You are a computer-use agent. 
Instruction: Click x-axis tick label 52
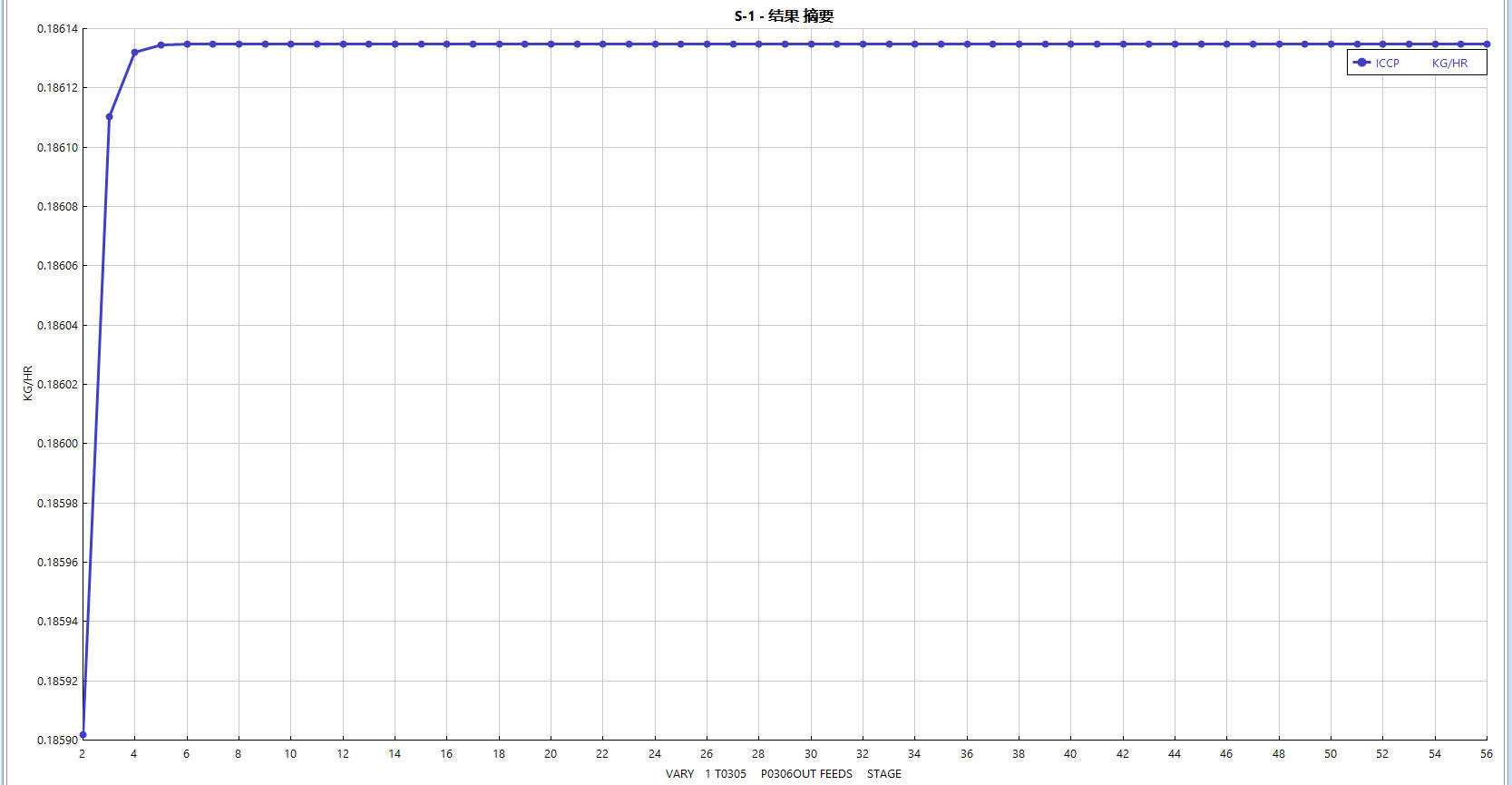point(1382,754)
